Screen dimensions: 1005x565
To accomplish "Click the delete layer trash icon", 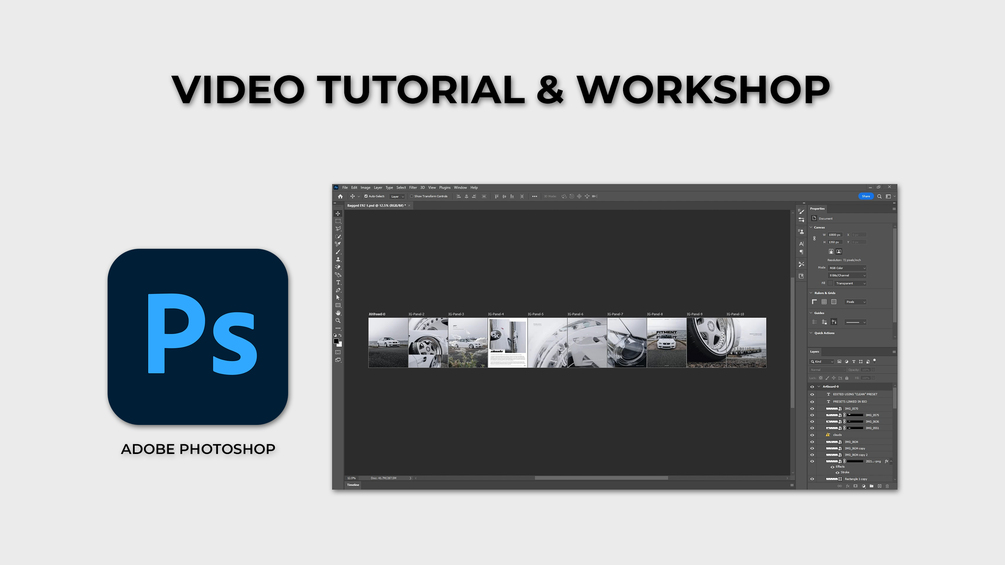I will pyautogui.click(x=887, y=486).
